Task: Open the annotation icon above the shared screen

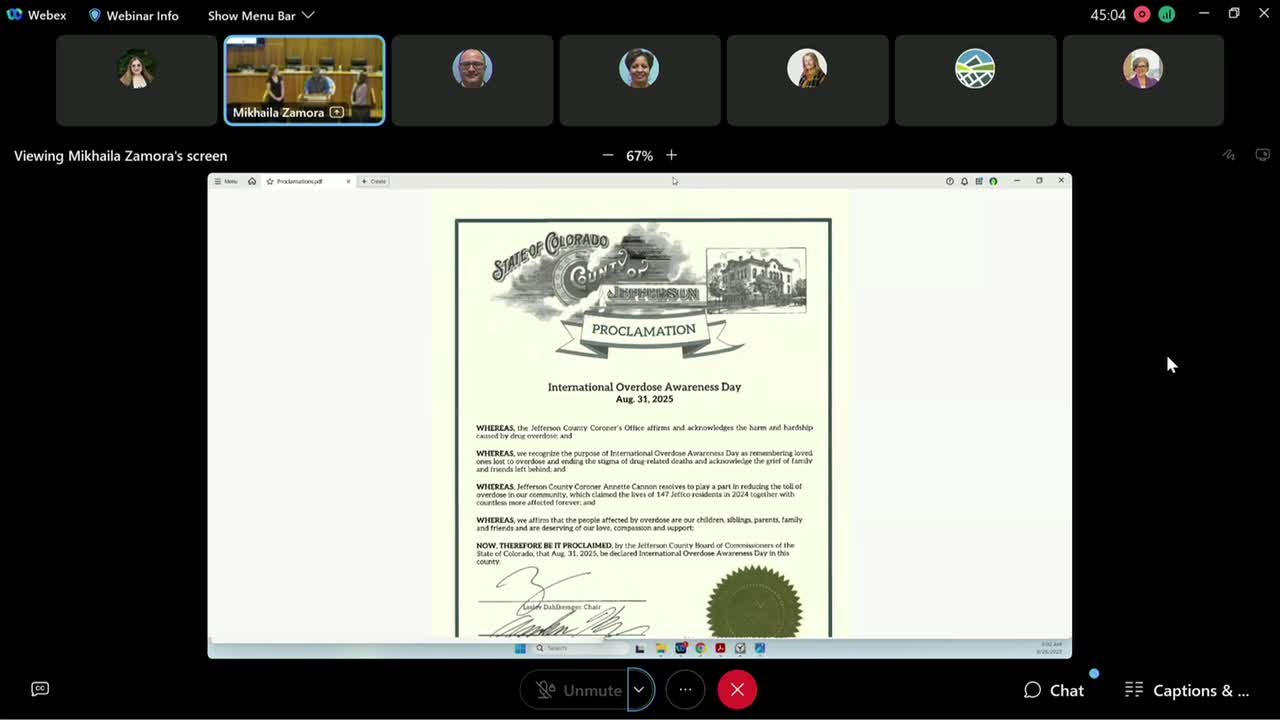Action: coord(1229,155)
